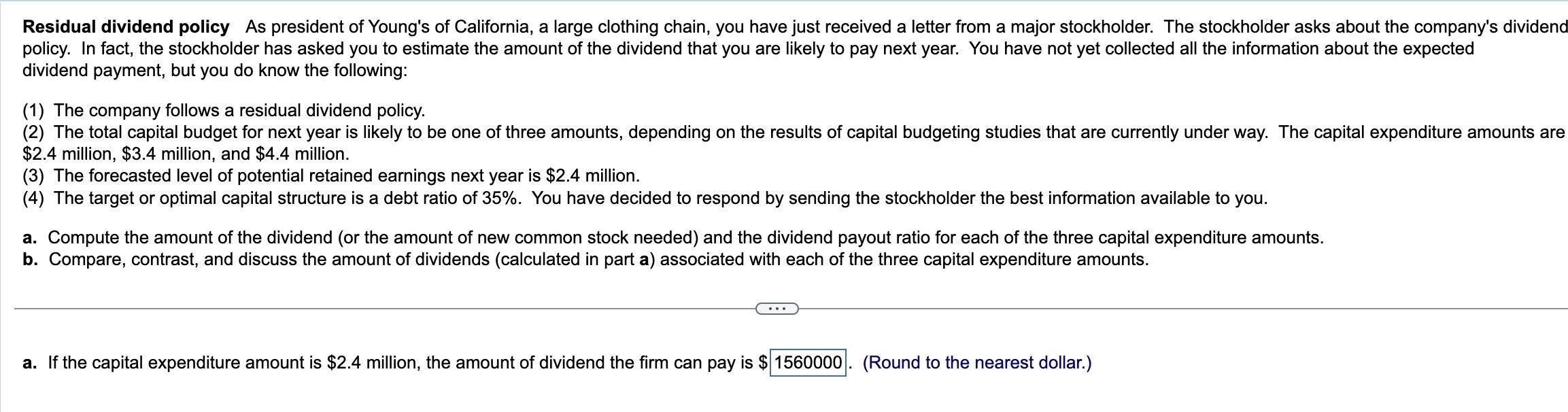Click the dollar sign before the answer box
This screenshot has height=412, width=1568.
click(x=763, y=363)
